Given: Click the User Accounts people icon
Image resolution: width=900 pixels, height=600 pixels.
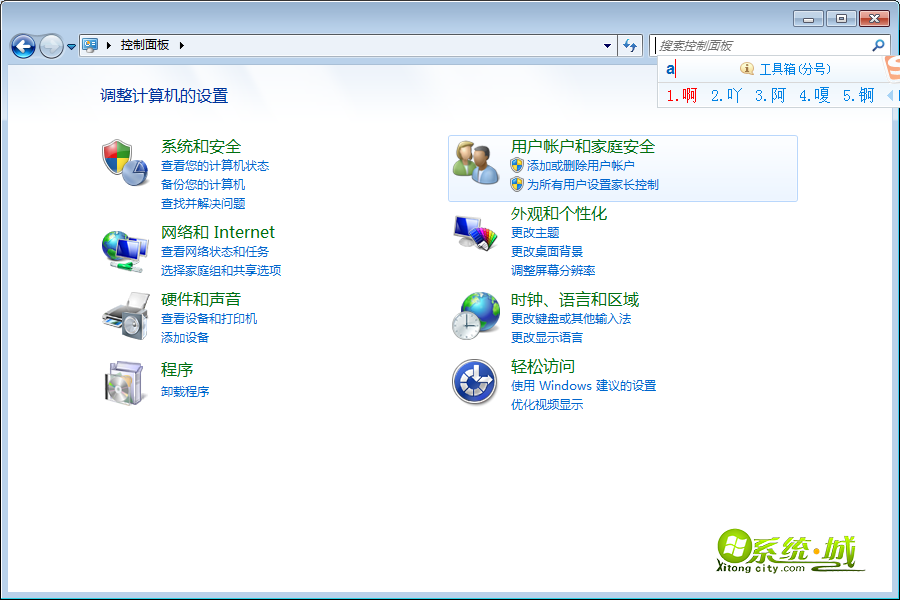Looking at the screenshot, I should point(475,163).
